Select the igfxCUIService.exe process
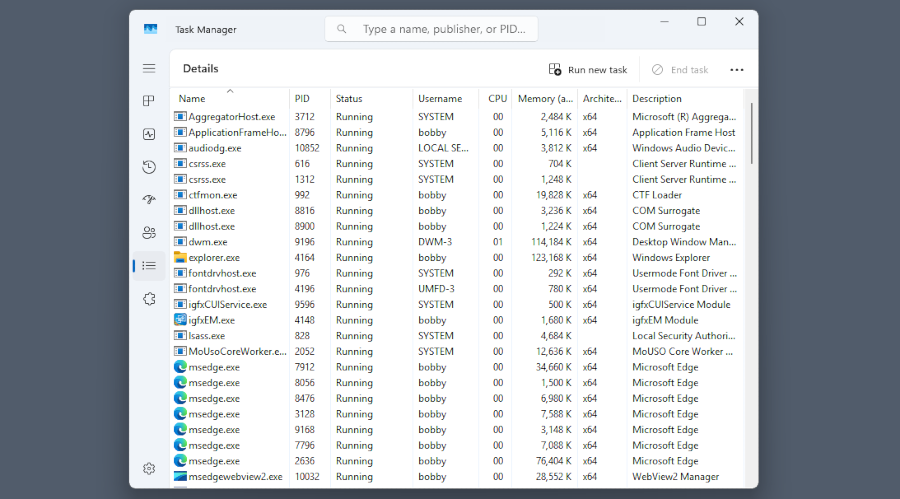 456,304
